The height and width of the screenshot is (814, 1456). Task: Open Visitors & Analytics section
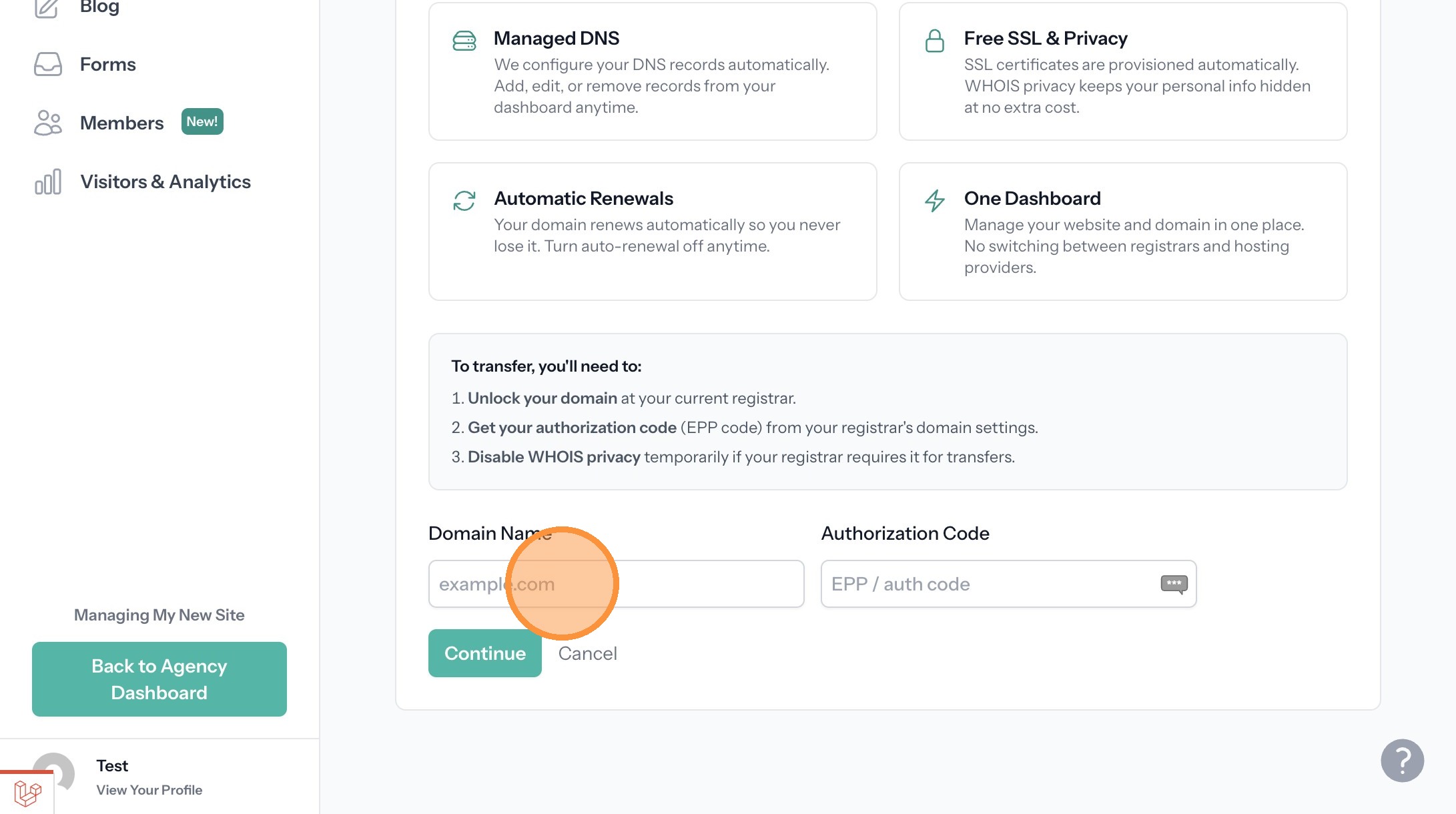click(165, 181)
